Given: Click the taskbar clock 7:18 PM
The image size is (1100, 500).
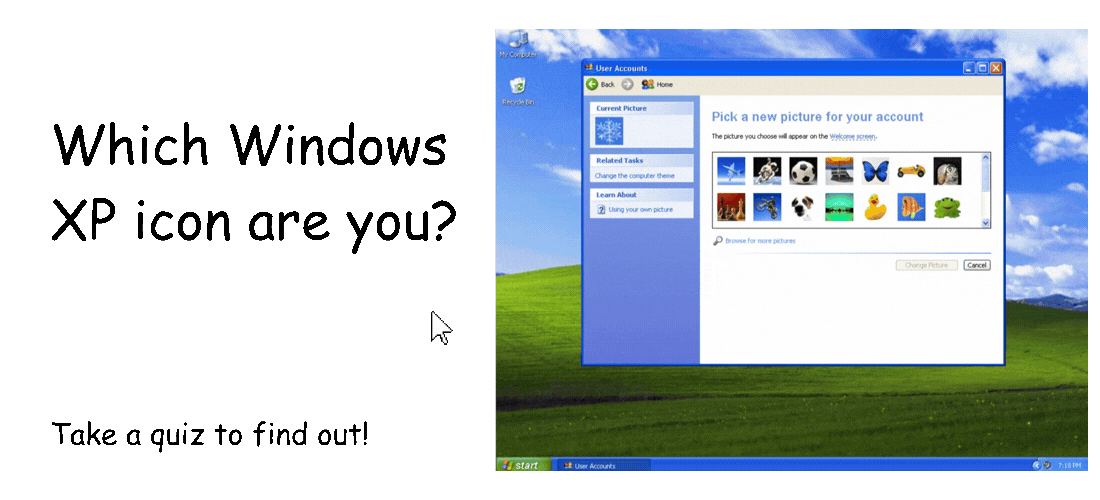Looking at the screenshot, I should pyautogui.click(x=1068, y=466).
